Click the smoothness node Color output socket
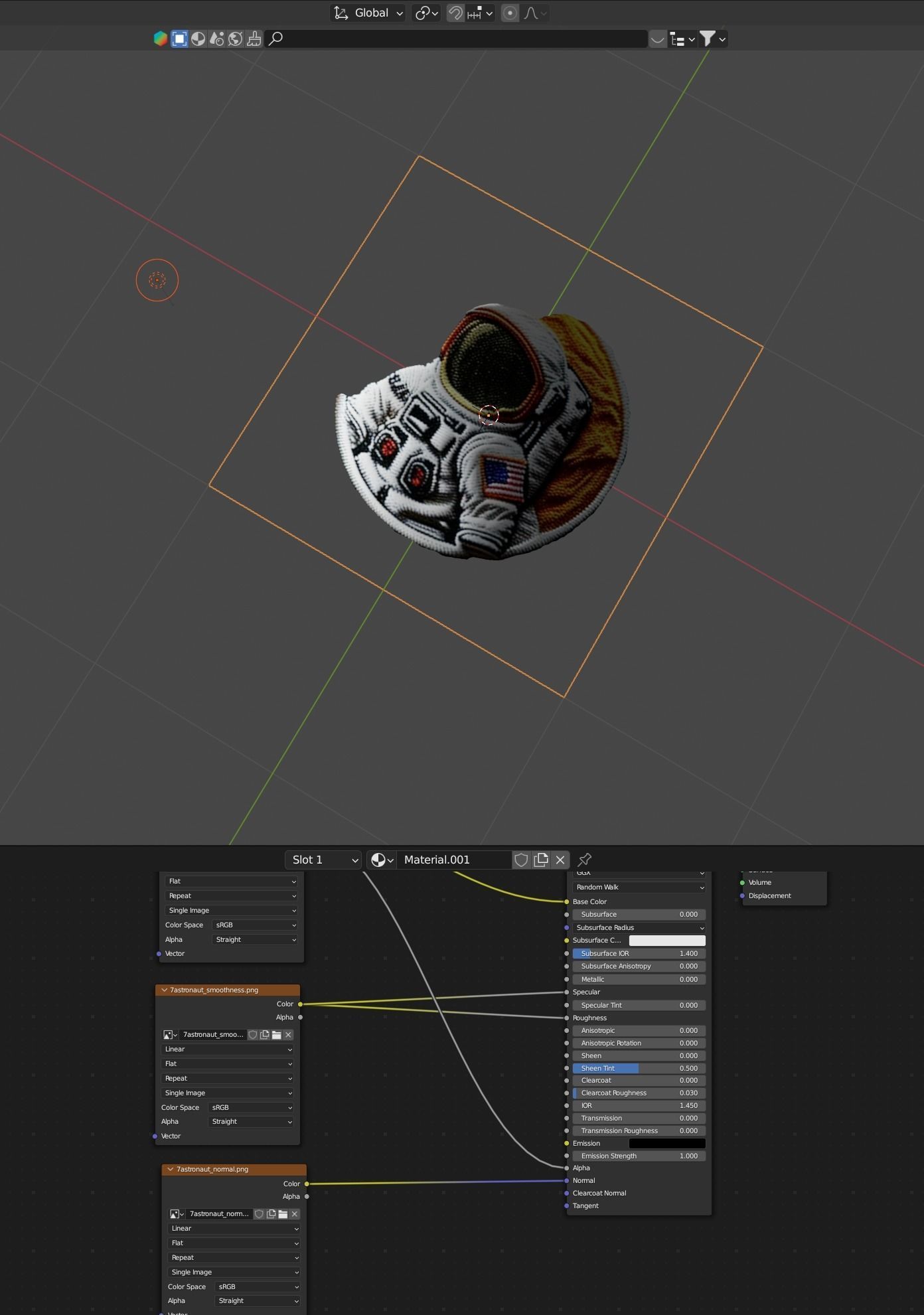Screen dimensions: 924x1315 300,1004
